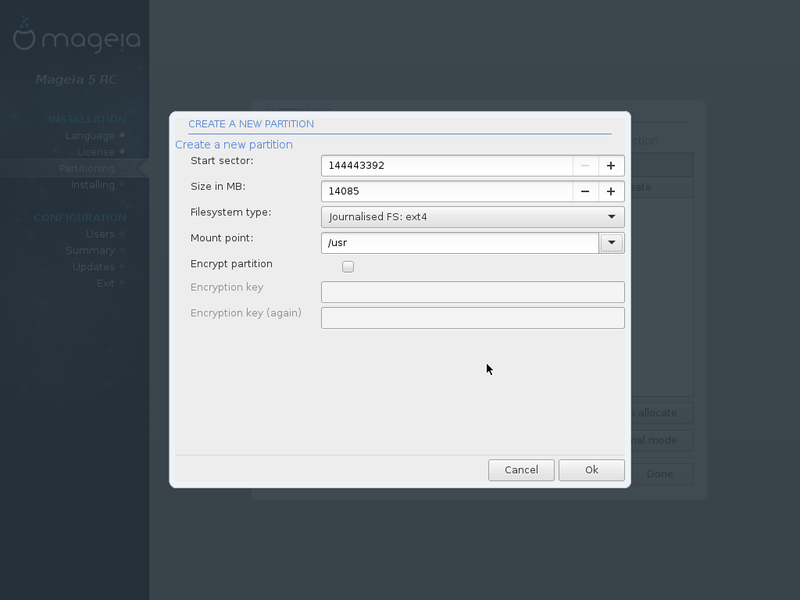This screenshot has height=600, width=800.
Task: Click the 'Create a new partition' heading text
Action: [x=234, y=145]
